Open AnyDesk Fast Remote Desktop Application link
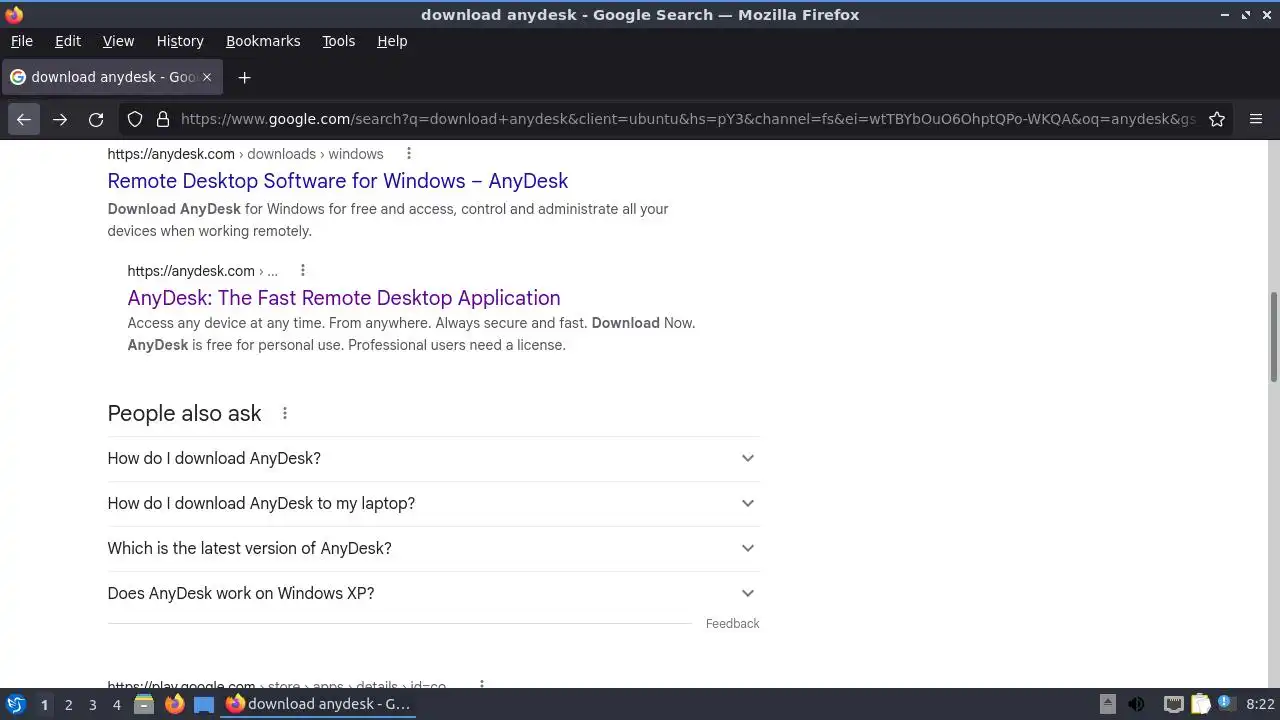Image resolution: width=1280 pixels, height=720 pixels. pos(344,298)
